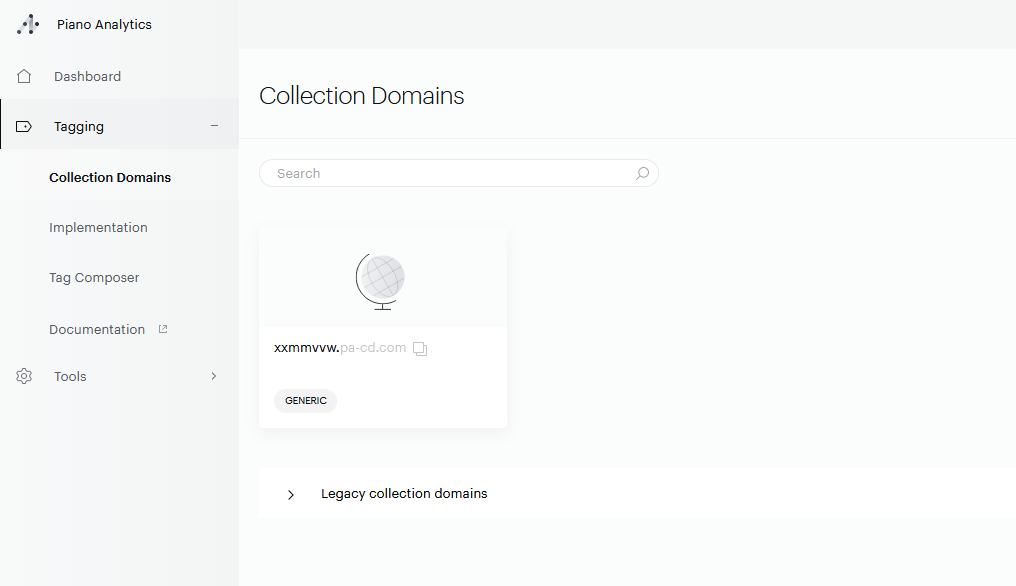Click the Tagging tag icon in sidebar
This screenshot has height=586, width=1016.
tap(24, 127)
